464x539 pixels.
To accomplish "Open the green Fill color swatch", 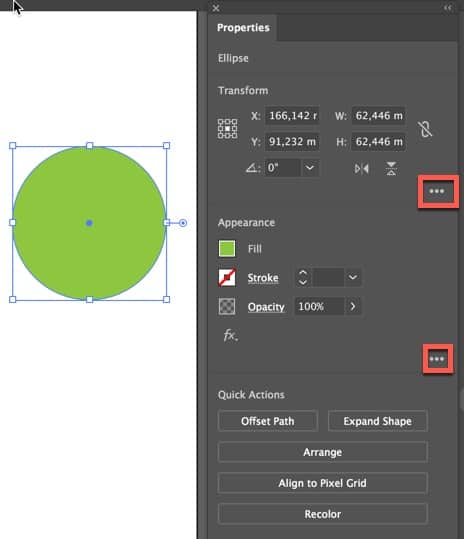I will [227, 249].
